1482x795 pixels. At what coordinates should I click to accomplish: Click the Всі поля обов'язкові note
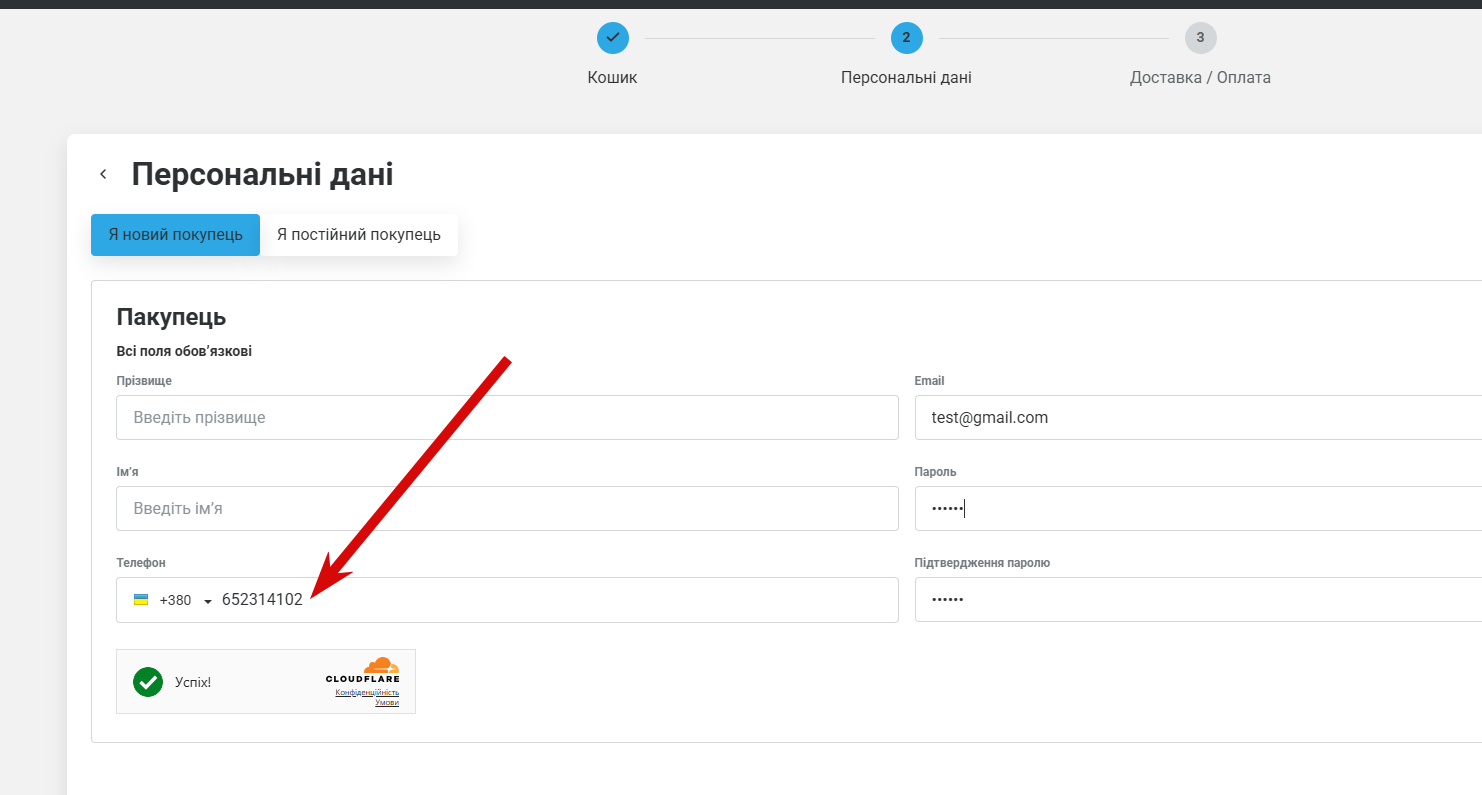184,351
